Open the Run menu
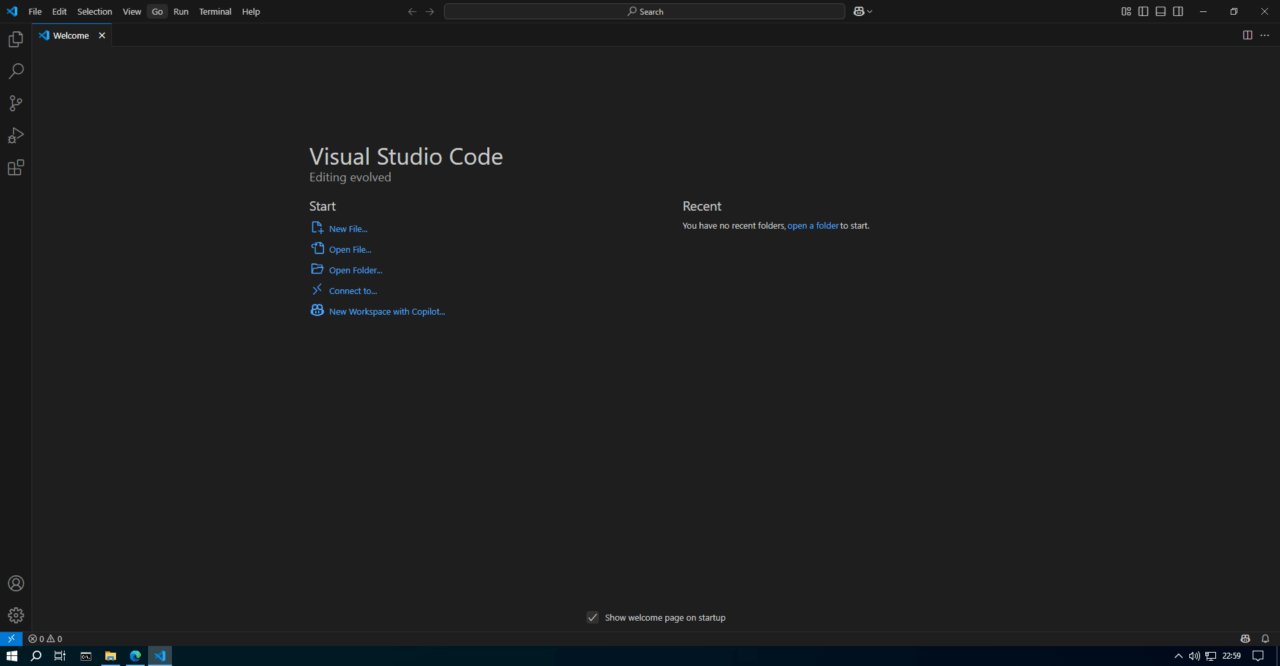 tap(181, 11)
